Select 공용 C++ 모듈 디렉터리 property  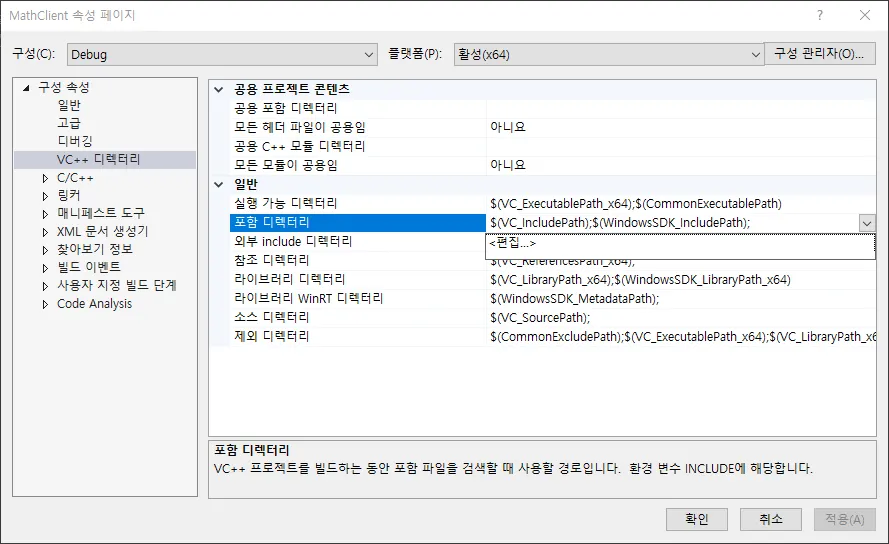pos(358,146)
